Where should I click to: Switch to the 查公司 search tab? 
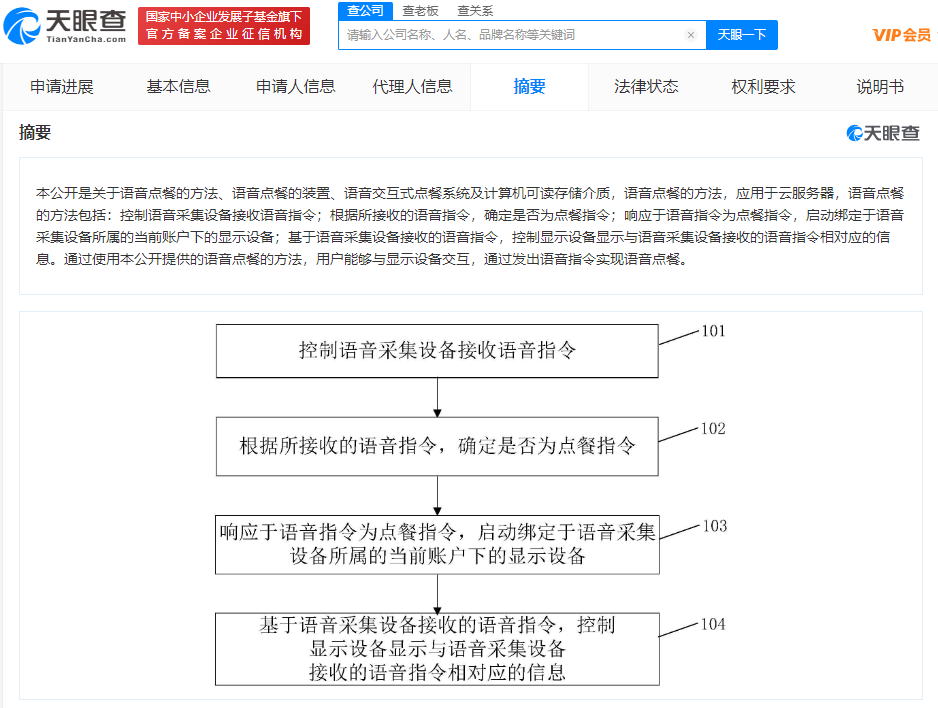point(366,11)
